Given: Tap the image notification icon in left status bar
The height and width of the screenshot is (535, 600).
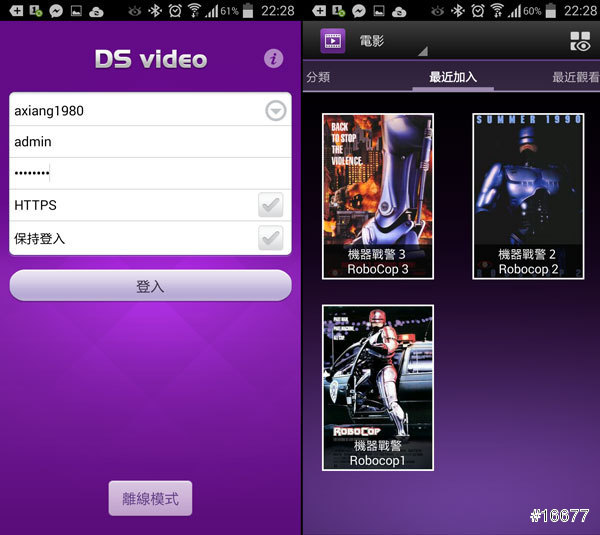Looking at the screenshot, I should click(x=76, y=11).
